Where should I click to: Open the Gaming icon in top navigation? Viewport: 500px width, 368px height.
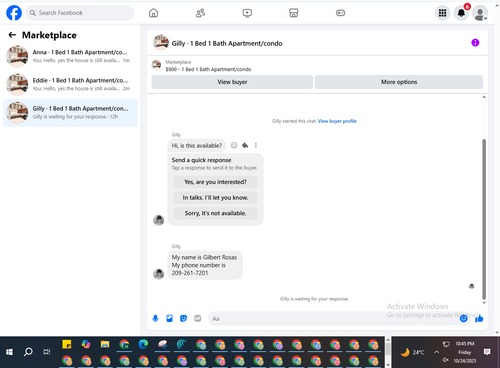pos(340,13)
